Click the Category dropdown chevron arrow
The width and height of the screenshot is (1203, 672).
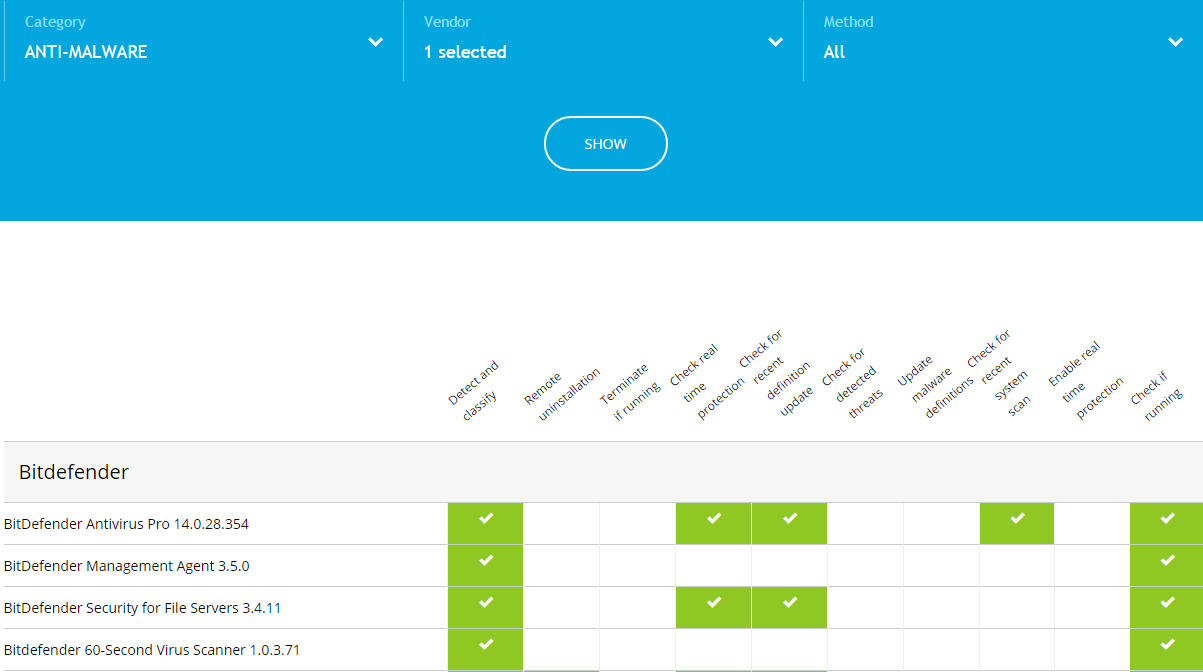[376, 42]
